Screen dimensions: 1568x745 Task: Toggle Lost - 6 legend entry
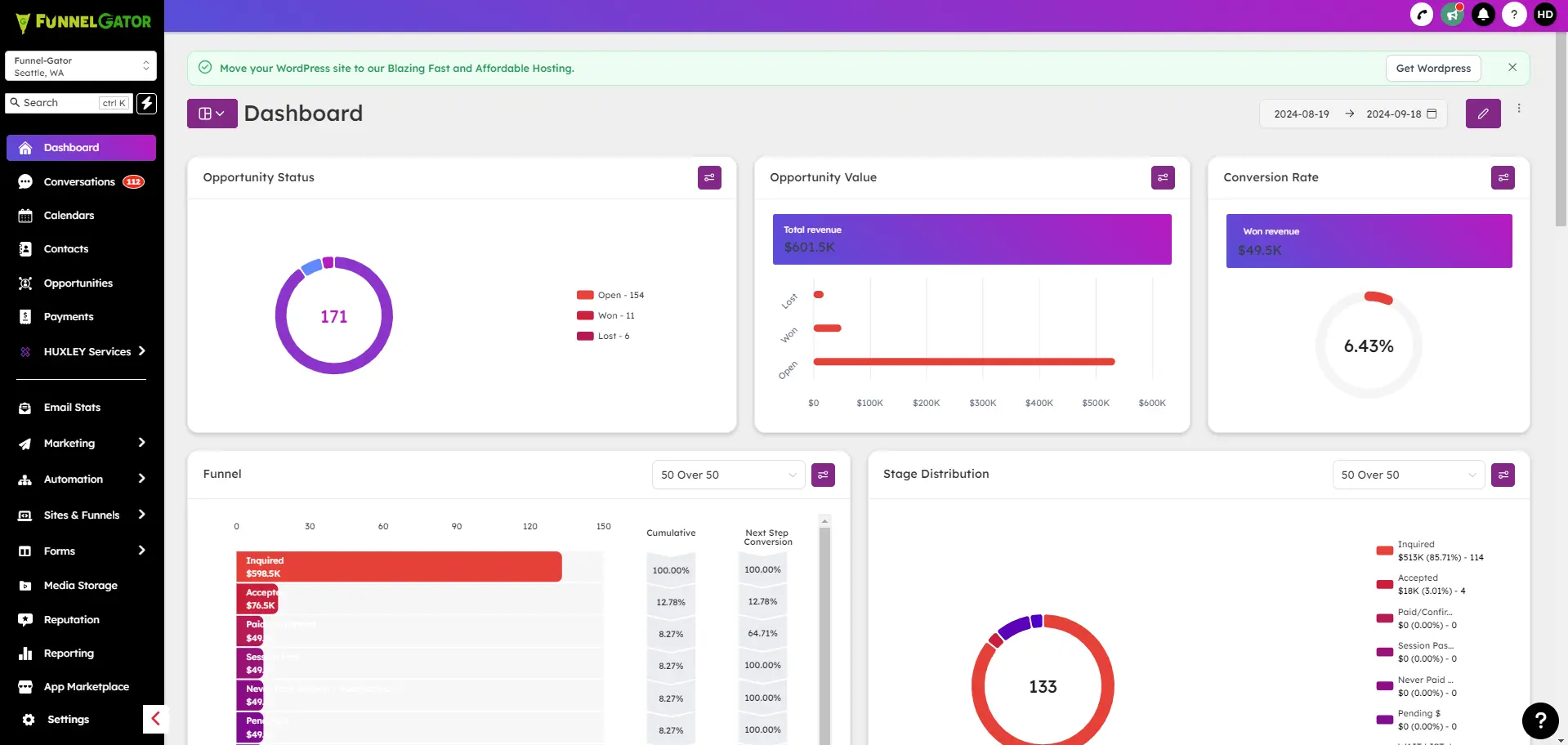603,336
